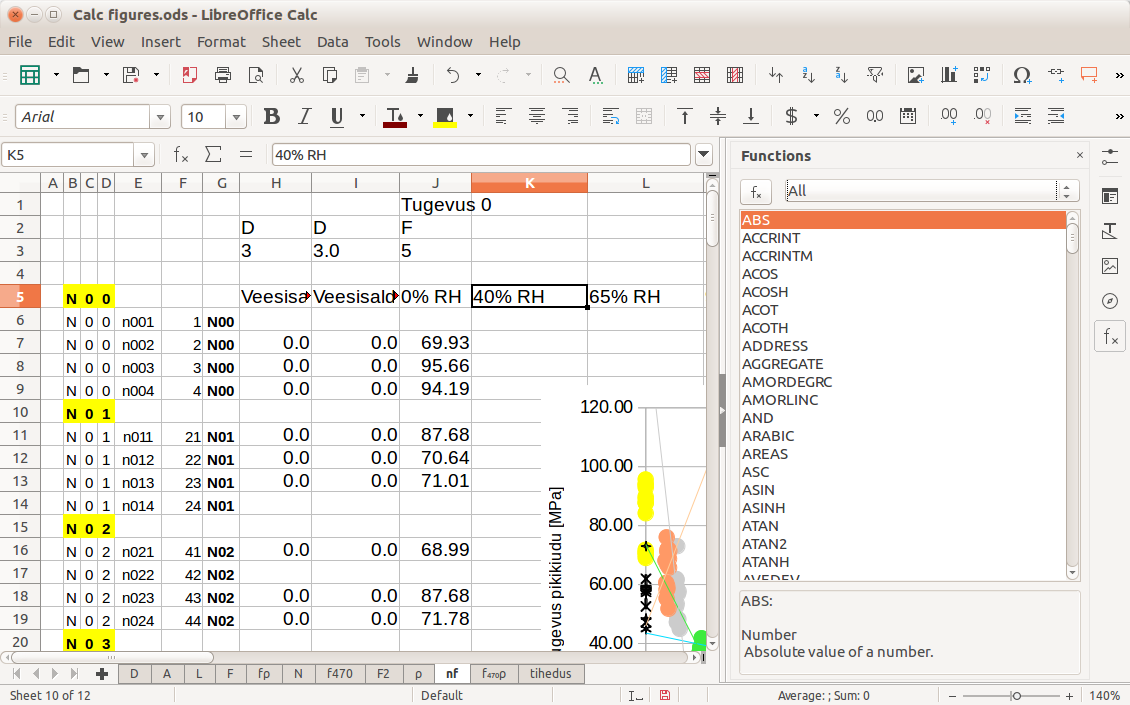Apply the yellow highlighting color
The image size is (1130, 705).
(x=446, y=117)
